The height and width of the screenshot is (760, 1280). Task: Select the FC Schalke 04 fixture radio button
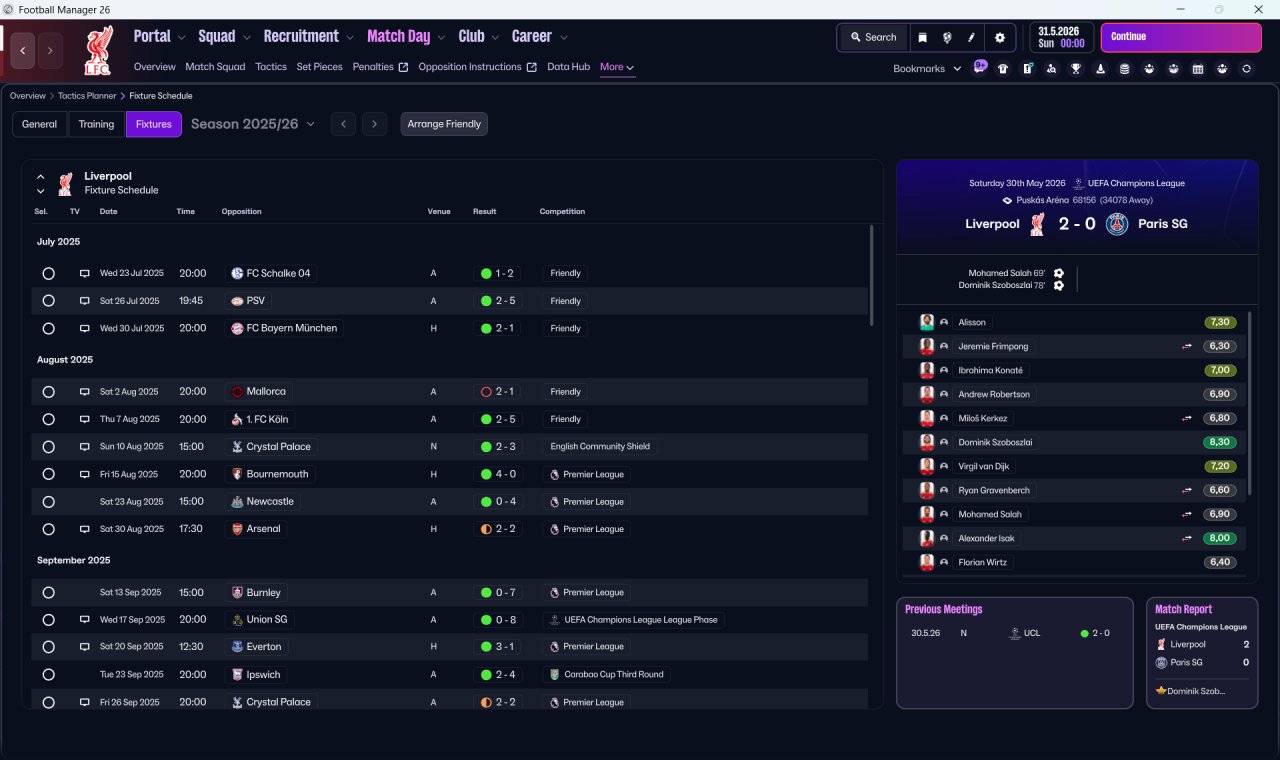[x=48, y=273]
